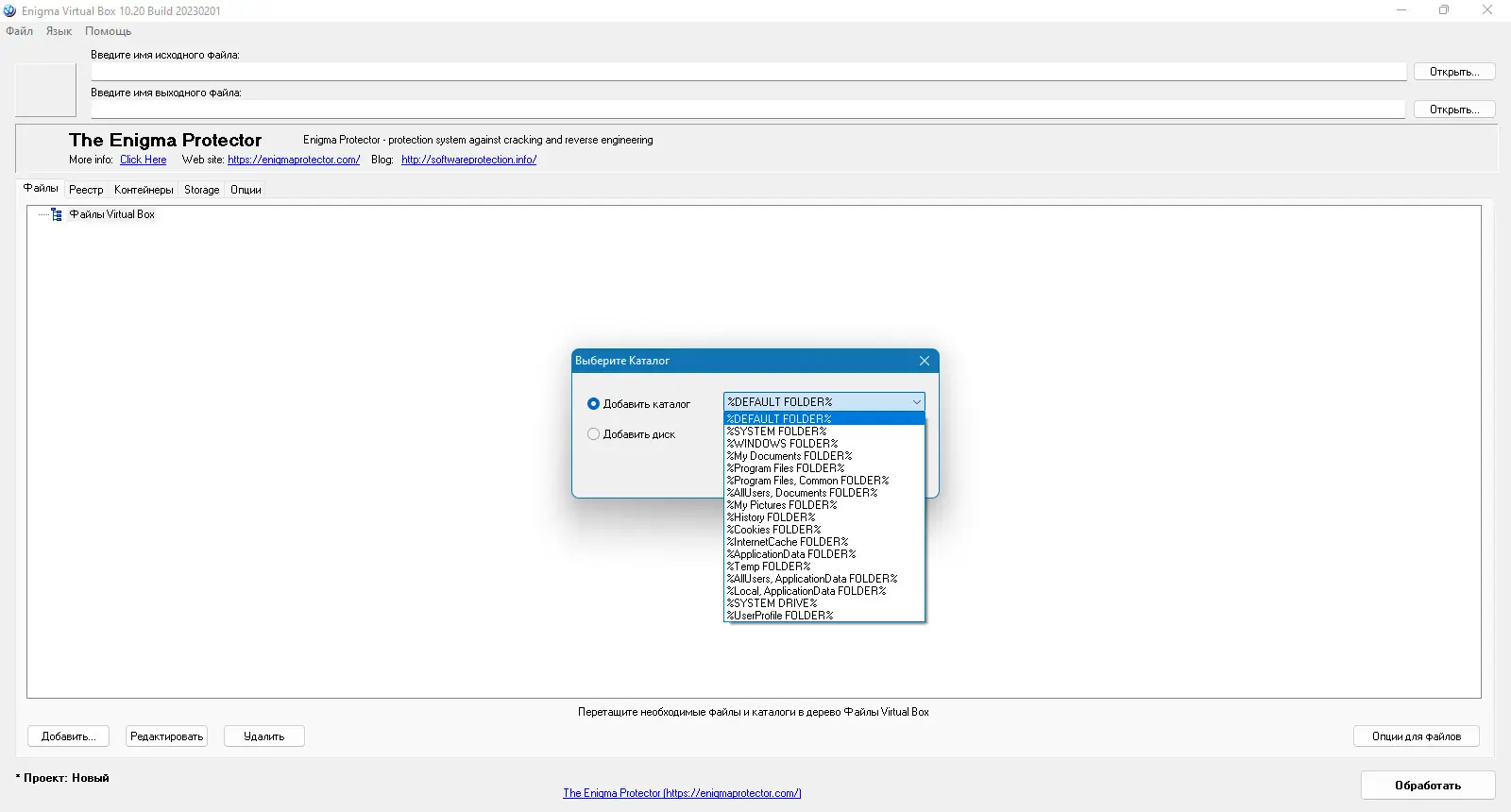Minimize the Enigma Virtual Box window
Image resolution: width=1511 pixels, height=812 pixels.
point(1401,10)
